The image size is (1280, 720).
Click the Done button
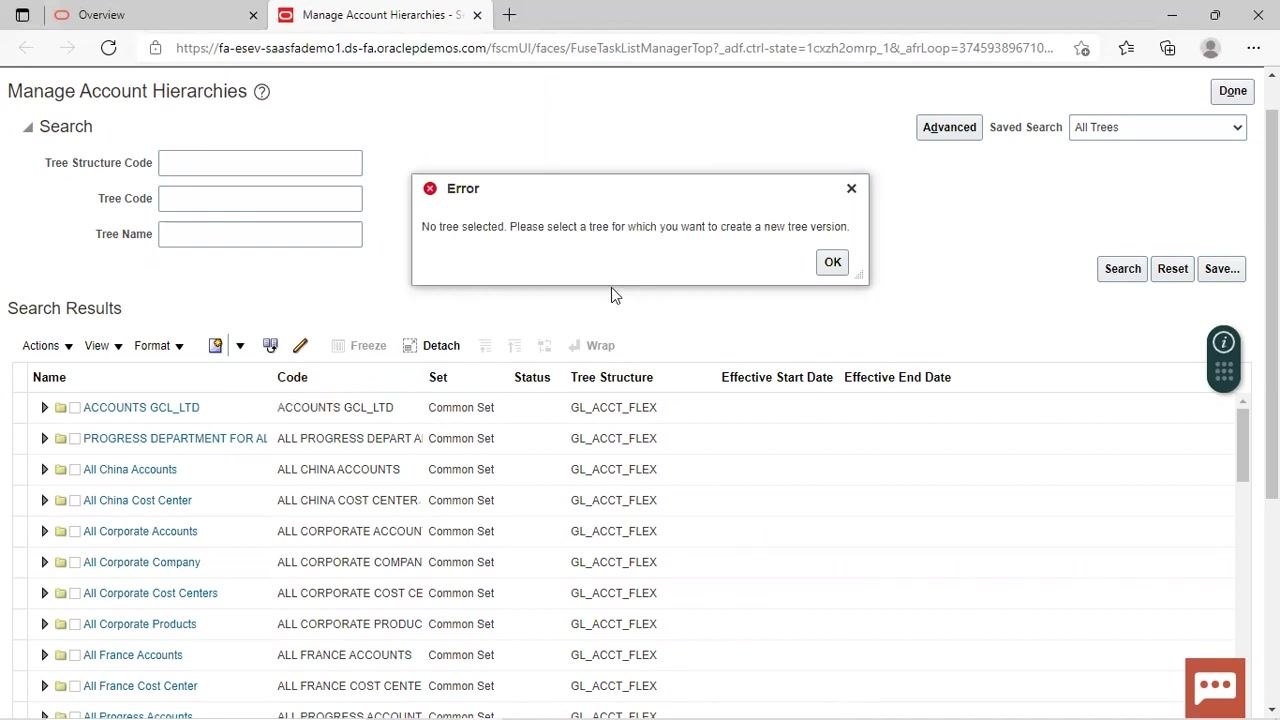pos(1232,91)
